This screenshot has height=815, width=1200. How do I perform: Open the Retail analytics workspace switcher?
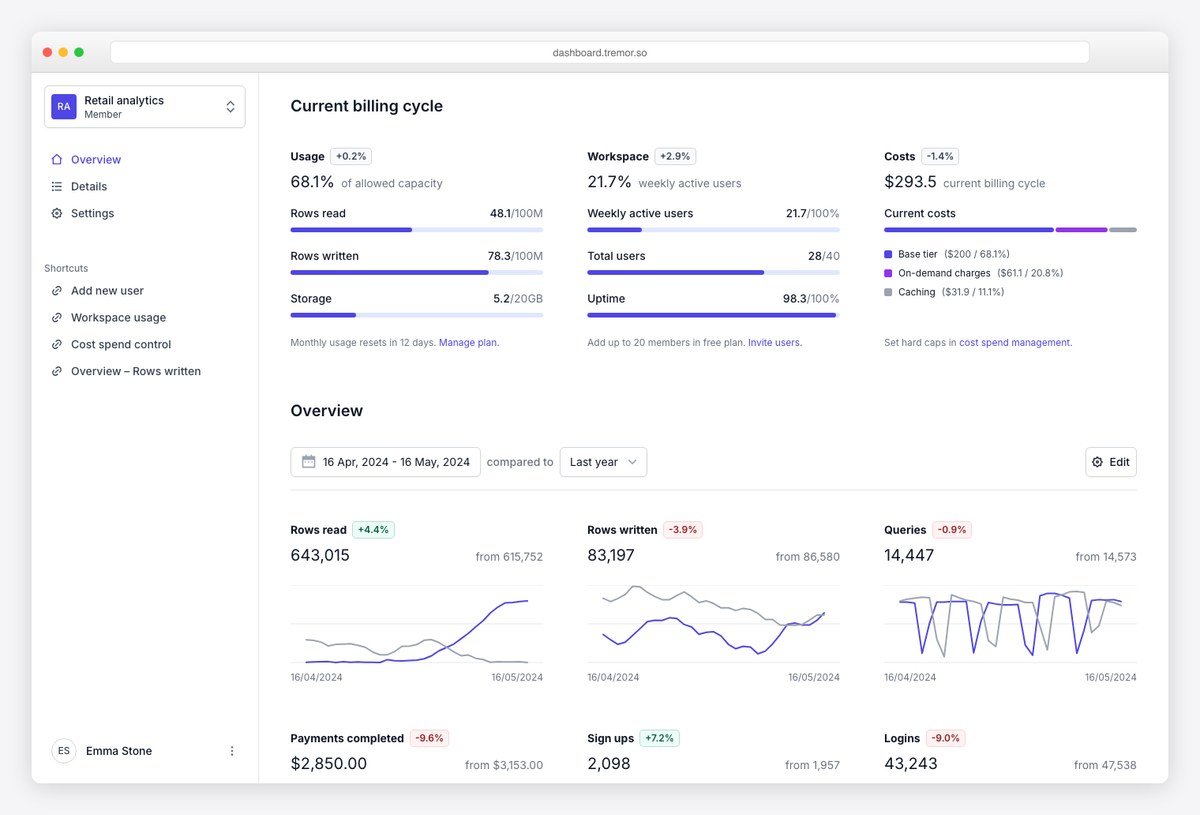coord(145,107)
